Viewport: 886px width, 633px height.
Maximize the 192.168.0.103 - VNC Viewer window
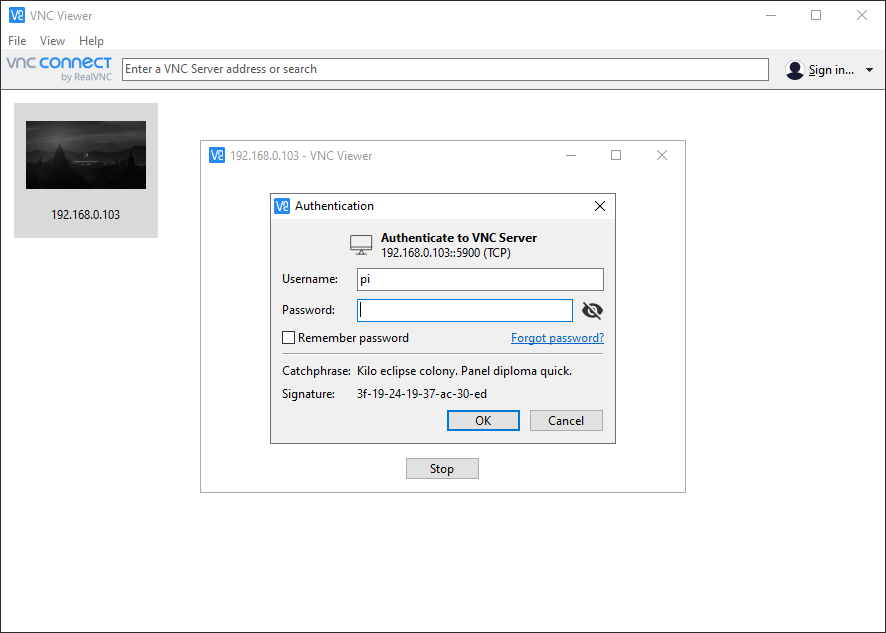[x=616, y=155]
